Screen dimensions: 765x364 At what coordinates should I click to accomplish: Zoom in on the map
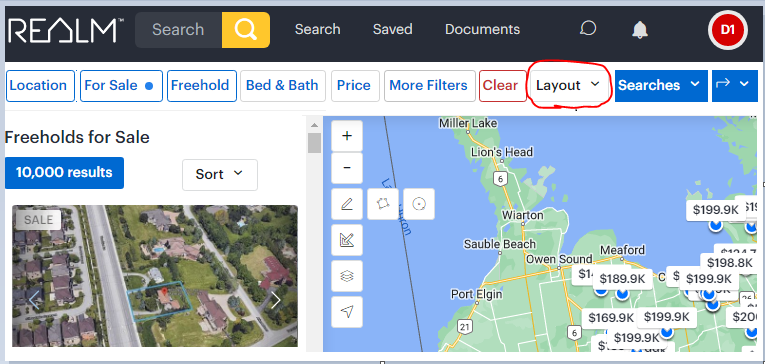347,136
